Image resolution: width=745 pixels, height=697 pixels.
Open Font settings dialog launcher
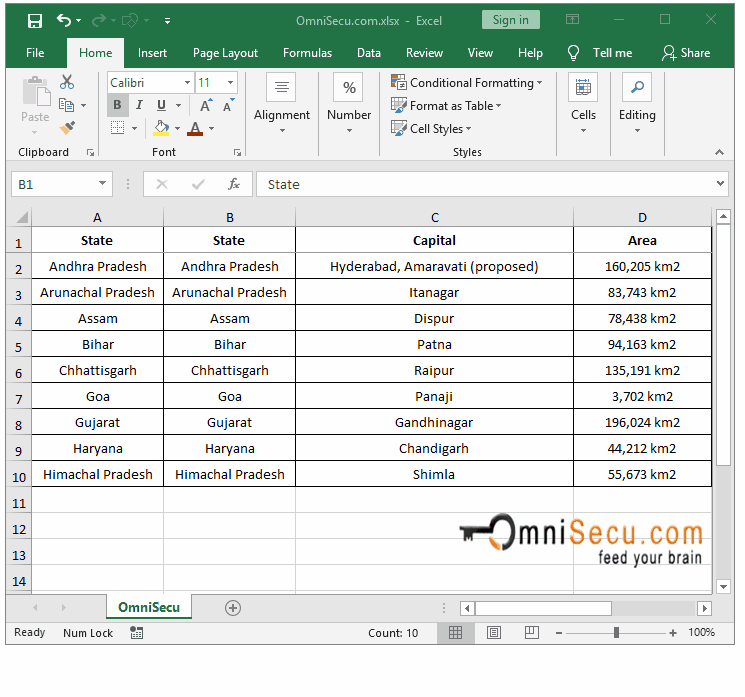pyautogui.click(x=237, y=153)
